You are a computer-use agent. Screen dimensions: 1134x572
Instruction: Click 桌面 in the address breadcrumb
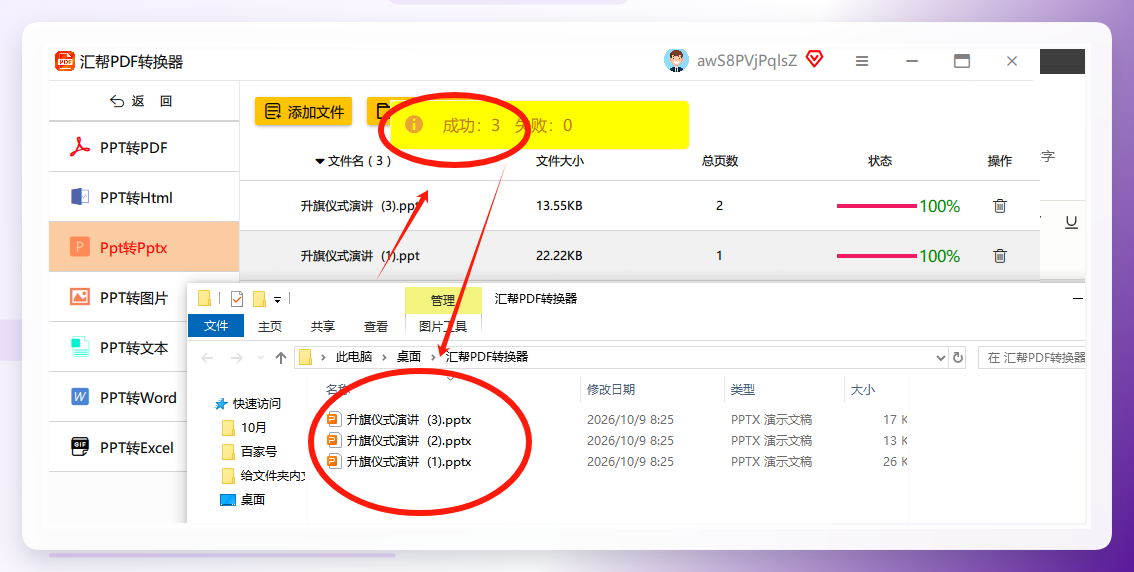[x=409, y=357]
